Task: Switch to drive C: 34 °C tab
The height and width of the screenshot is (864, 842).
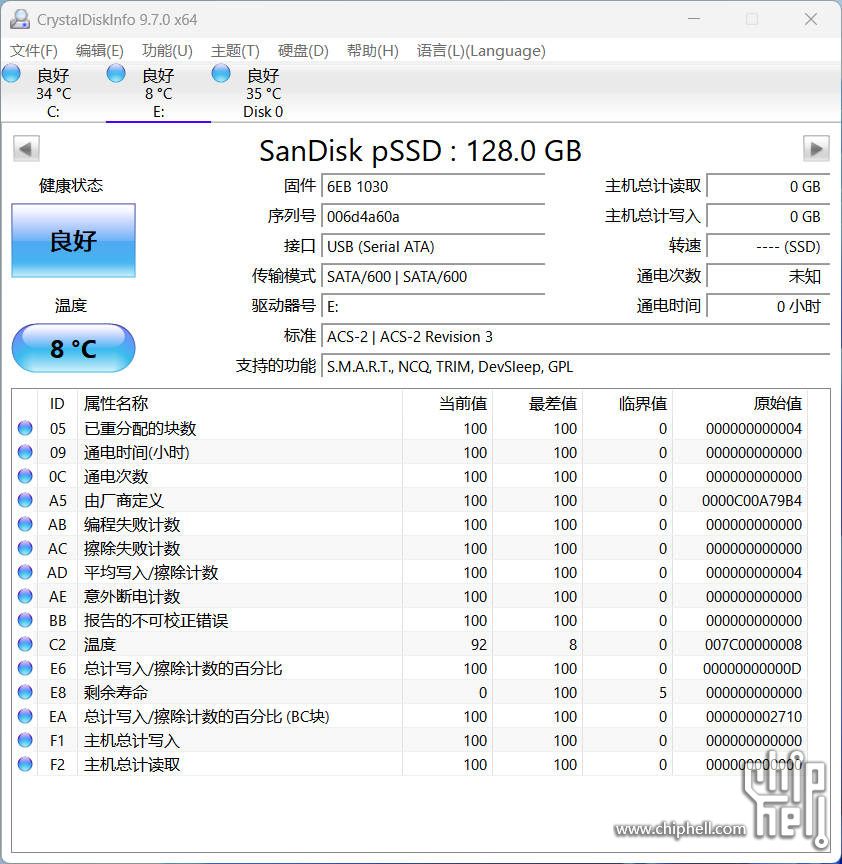Action: click(x=53, y=93)
